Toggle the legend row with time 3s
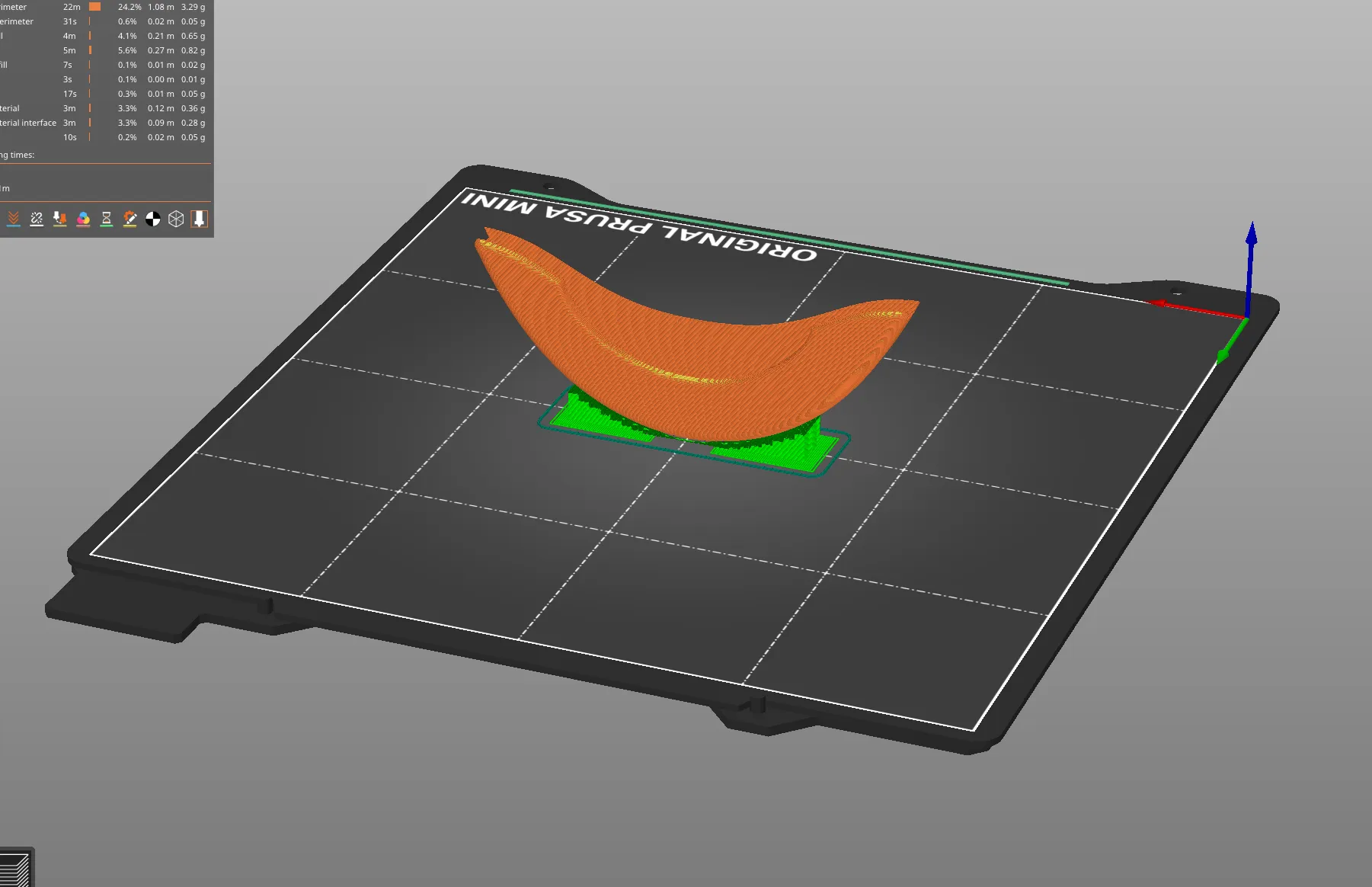Image resolution: width=1372 pixels, height=887 pixels. [104, 79]
